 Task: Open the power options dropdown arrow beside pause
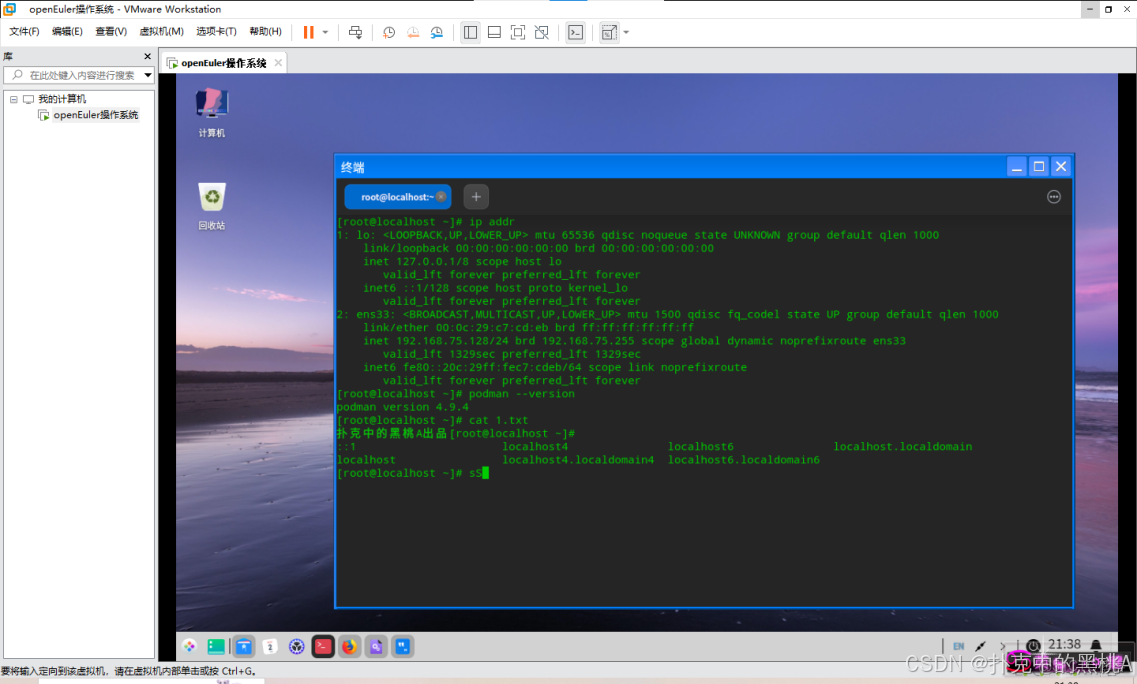click(325, 32)
